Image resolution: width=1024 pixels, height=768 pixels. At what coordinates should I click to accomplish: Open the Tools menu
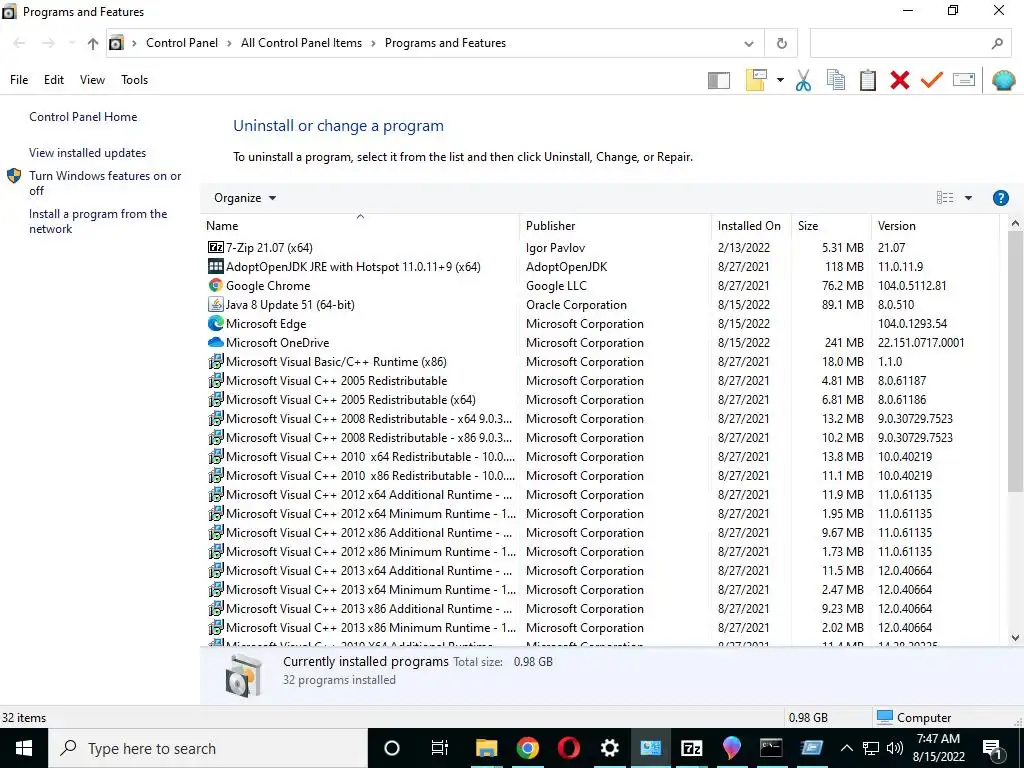134,80
